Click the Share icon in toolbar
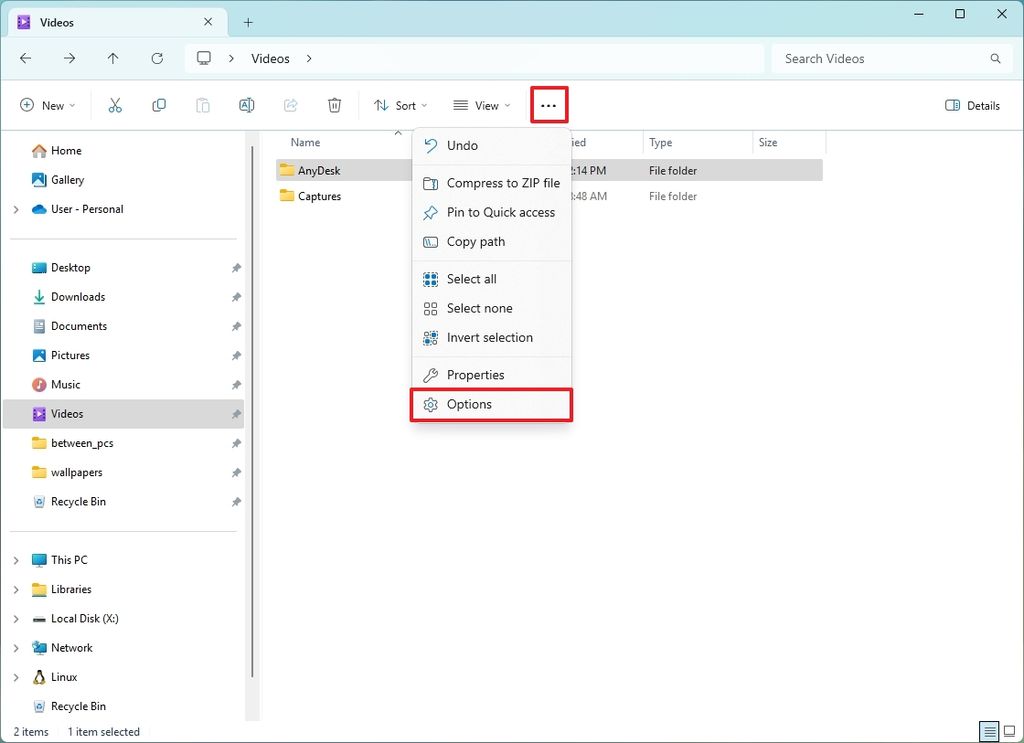This screenshot has width=1024, height=743. tap(291, 105)
